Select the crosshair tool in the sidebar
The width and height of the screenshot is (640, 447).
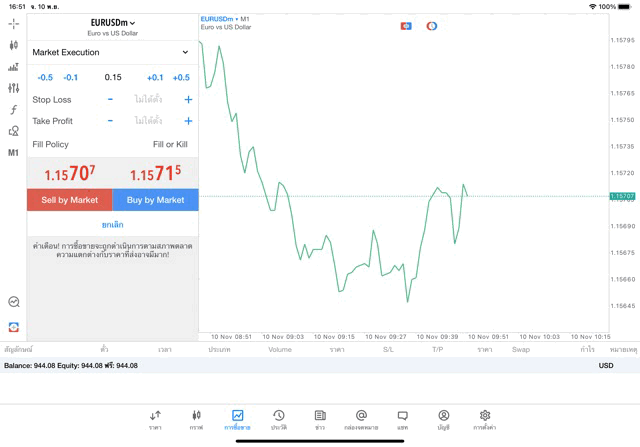point(13,23)
